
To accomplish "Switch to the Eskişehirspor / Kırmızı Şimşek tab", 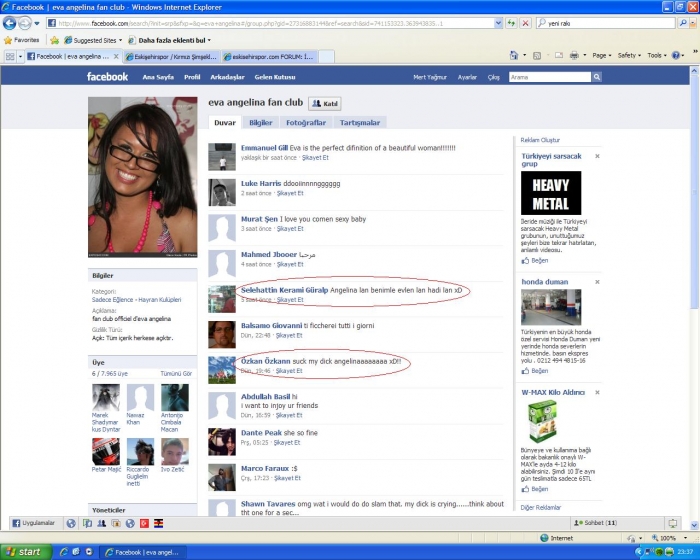I will (171, 57).
